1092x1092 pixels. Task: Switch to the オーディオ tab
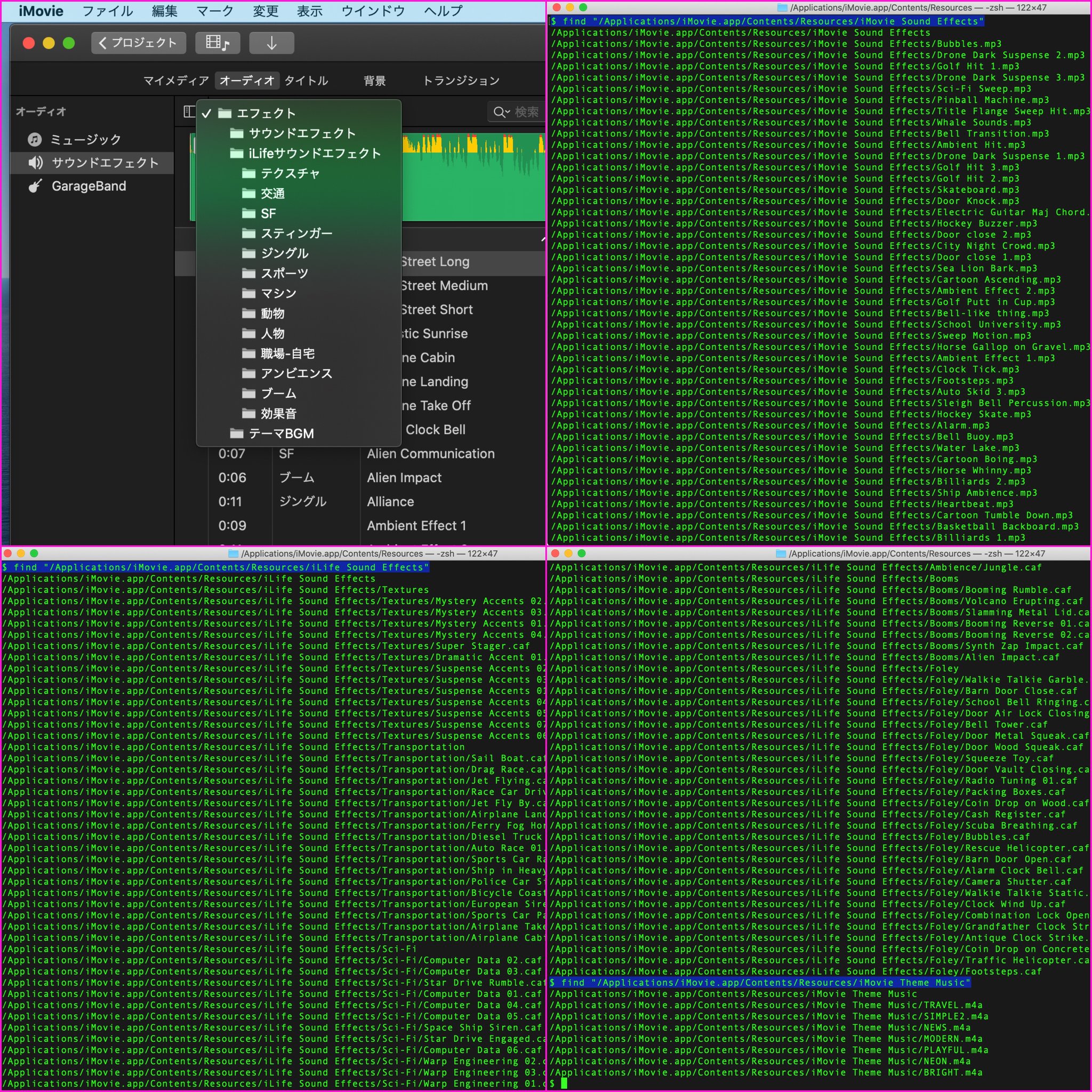pos(247,81)
